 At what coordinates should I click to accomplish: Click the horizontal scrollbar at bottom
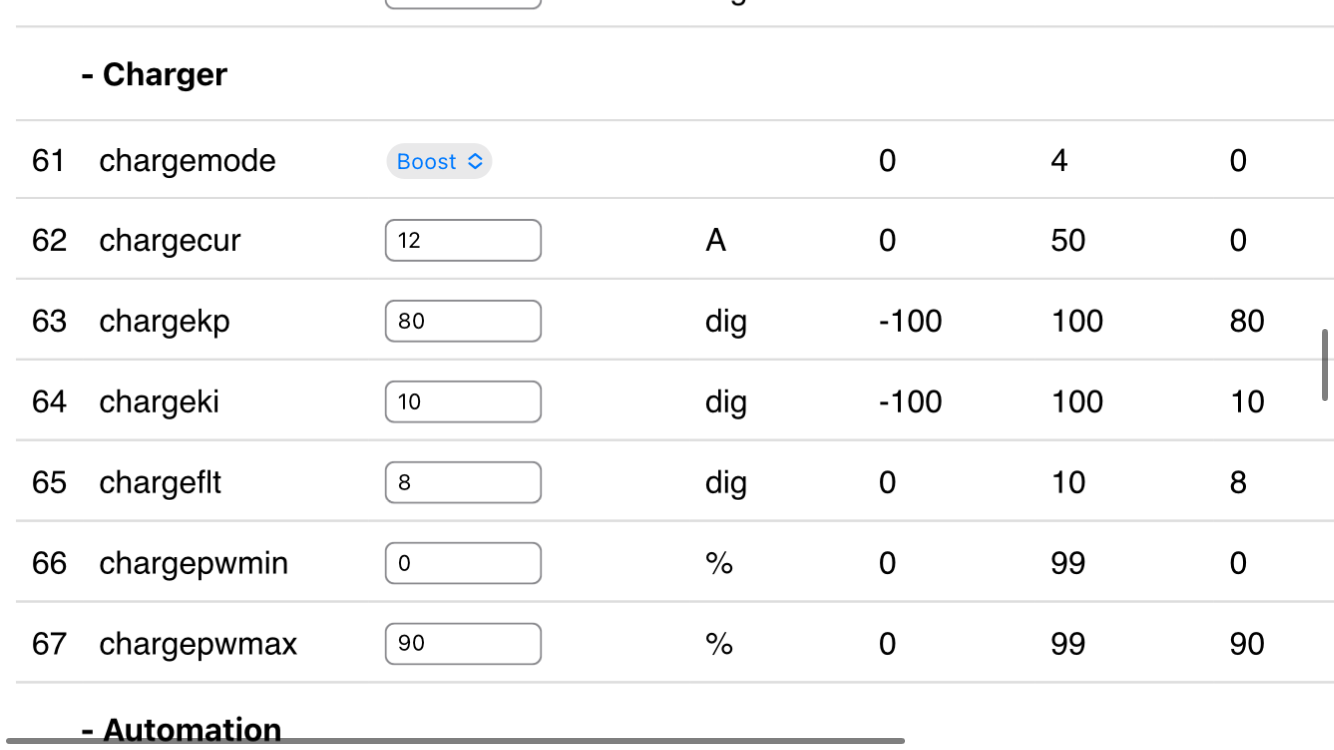[x=455, y=741]
